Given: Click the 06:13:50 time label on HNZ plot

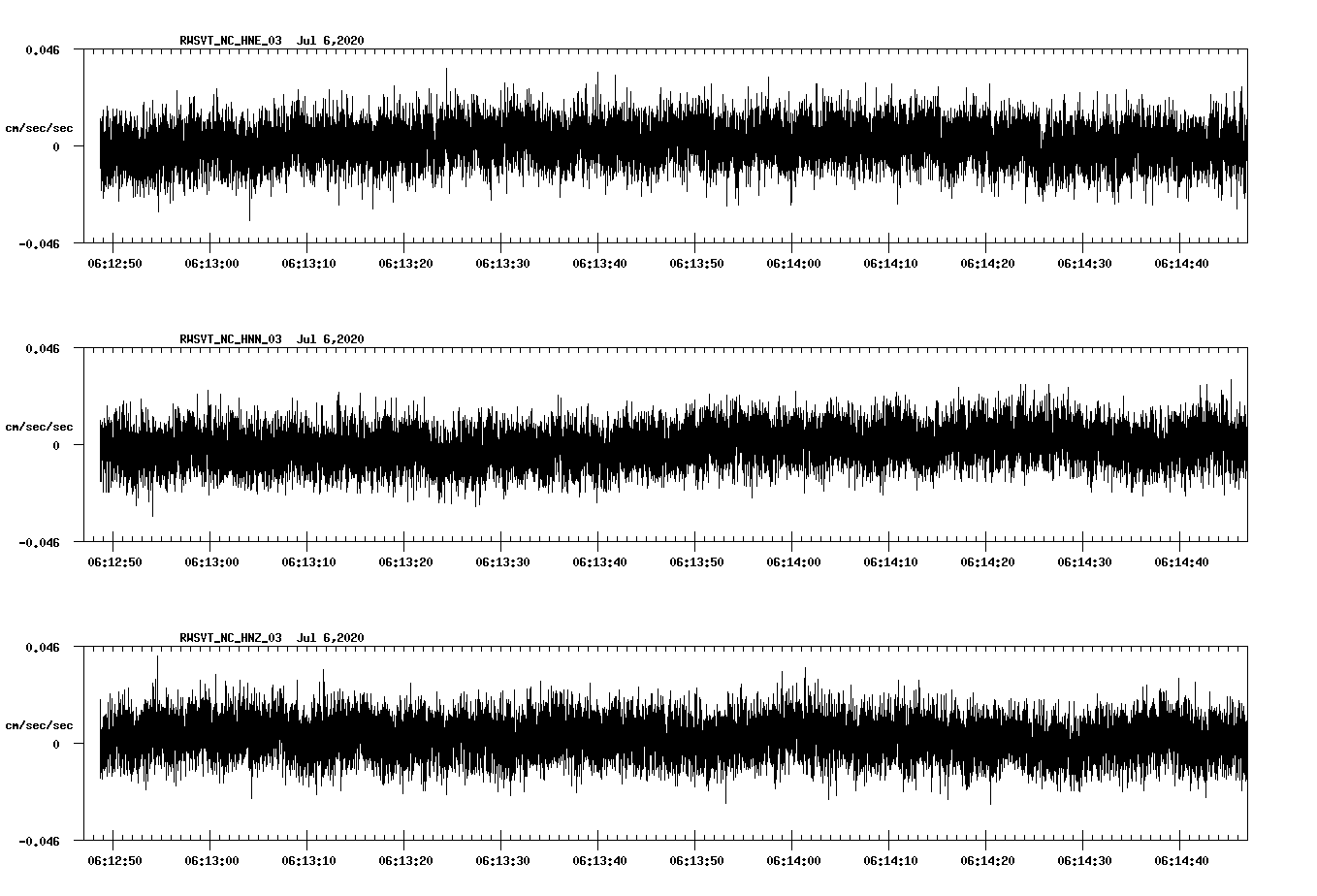Looking at the screenshot, I should click(696, 860).
